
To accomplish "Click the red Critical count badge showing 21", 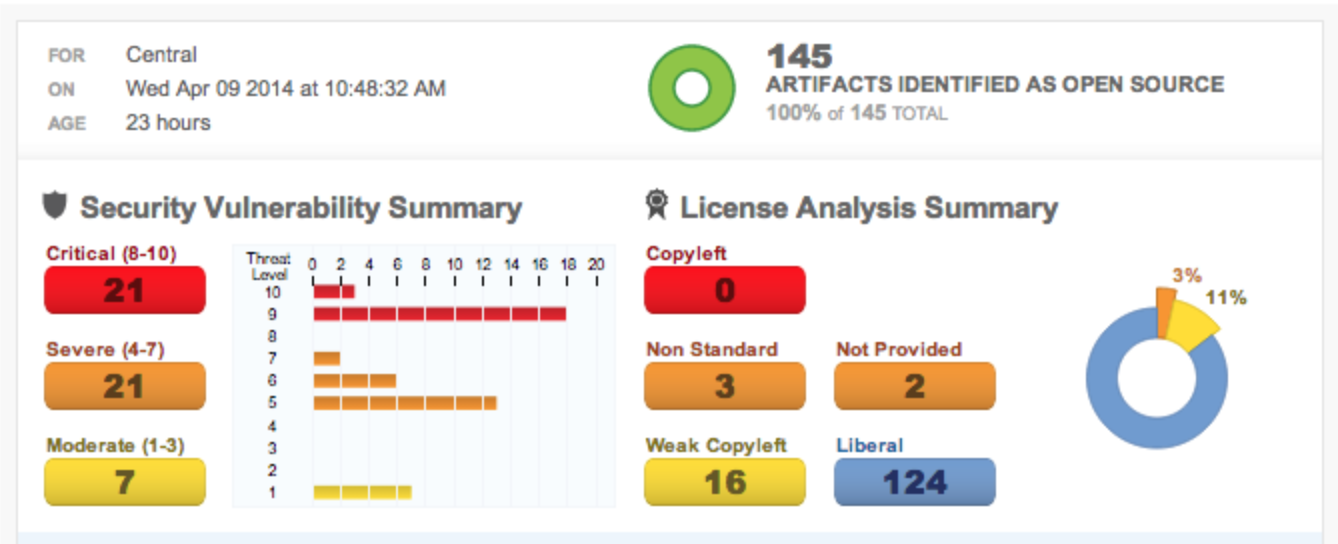I will pyautogui.click(x=125, y=290).
